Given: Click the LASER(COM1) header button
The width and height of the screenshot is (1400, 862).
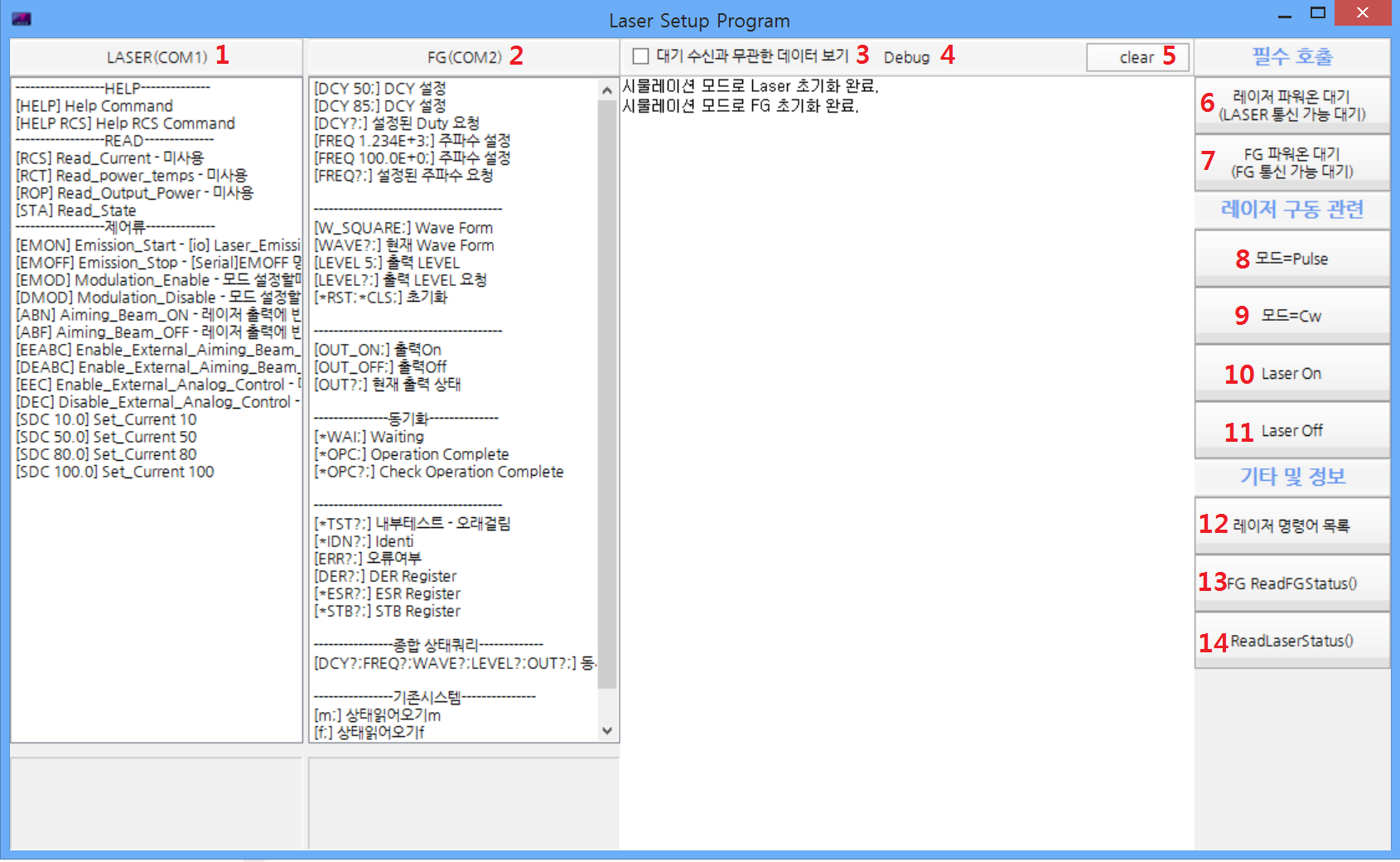Looking at the screenshot, I should click(x=156, y=57).
